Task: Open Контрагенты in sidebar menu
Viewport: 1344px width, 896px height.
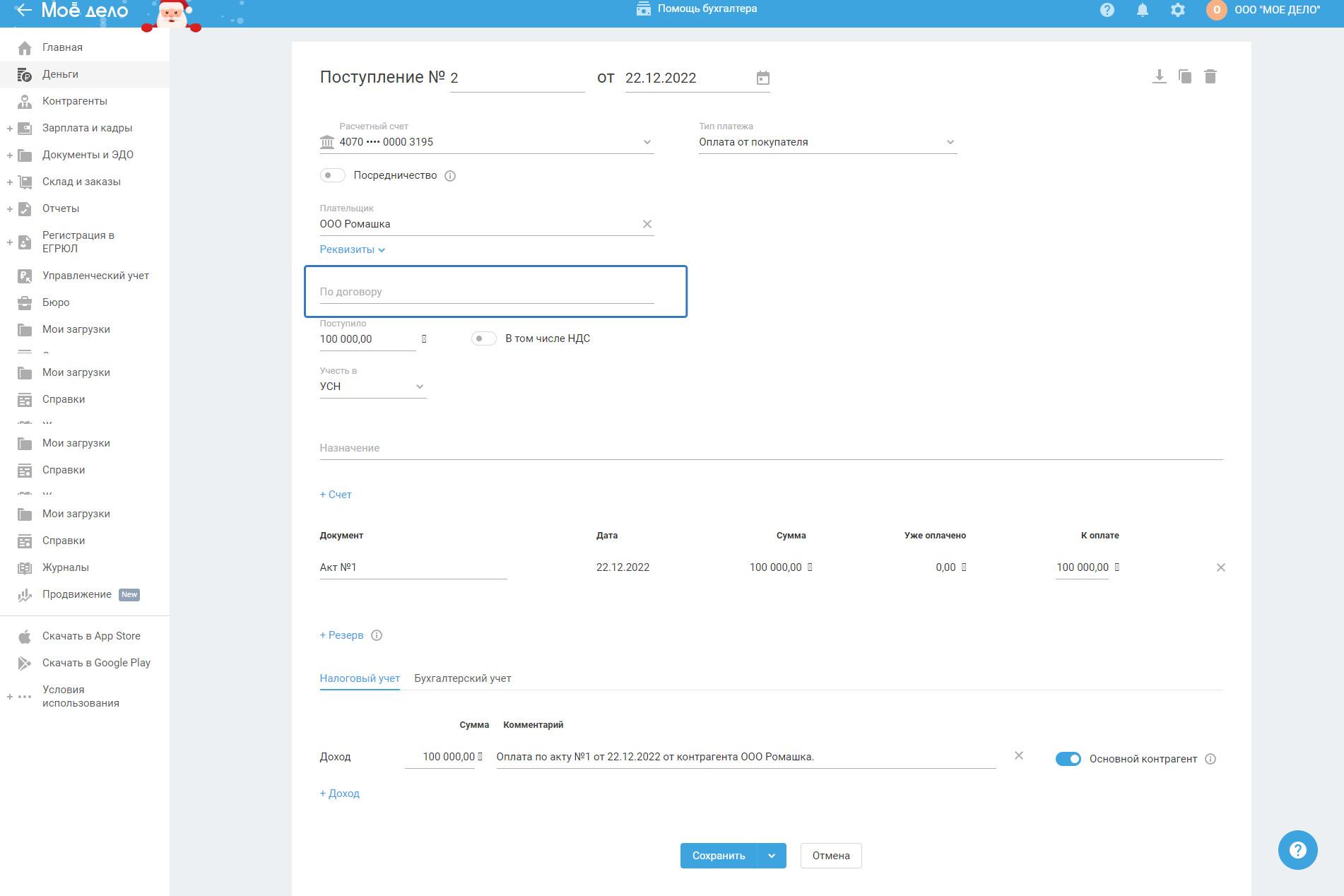Action: 74,101
